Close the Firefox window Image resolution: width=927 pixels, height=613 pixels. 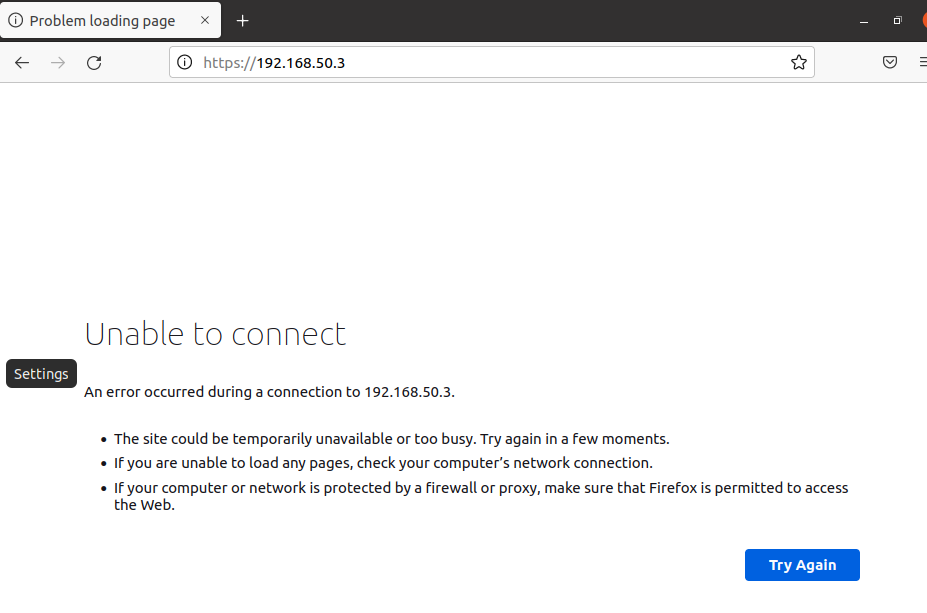tap(923, 21)
